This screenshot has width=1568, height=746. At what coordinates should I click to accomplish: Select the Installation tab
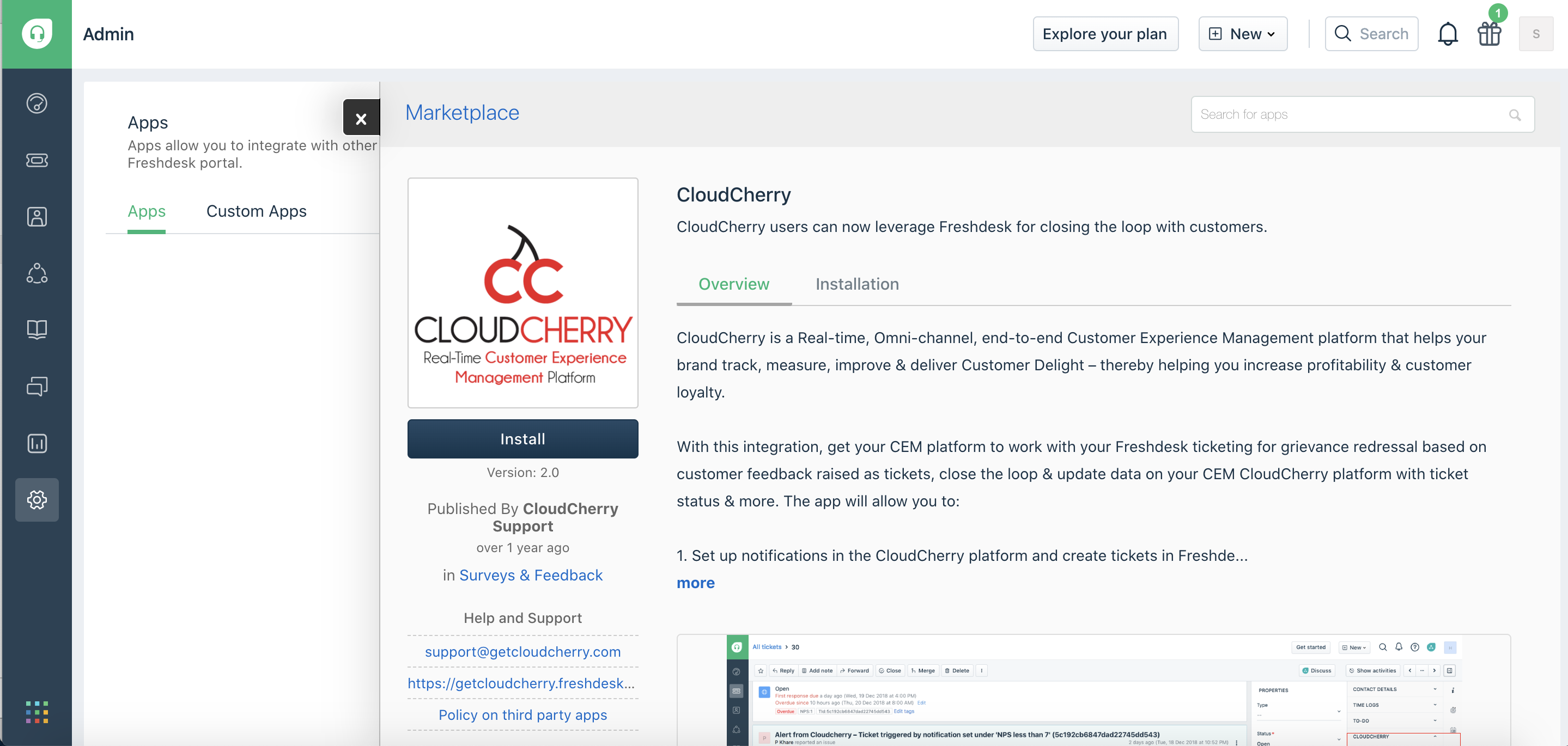point(856,284)
